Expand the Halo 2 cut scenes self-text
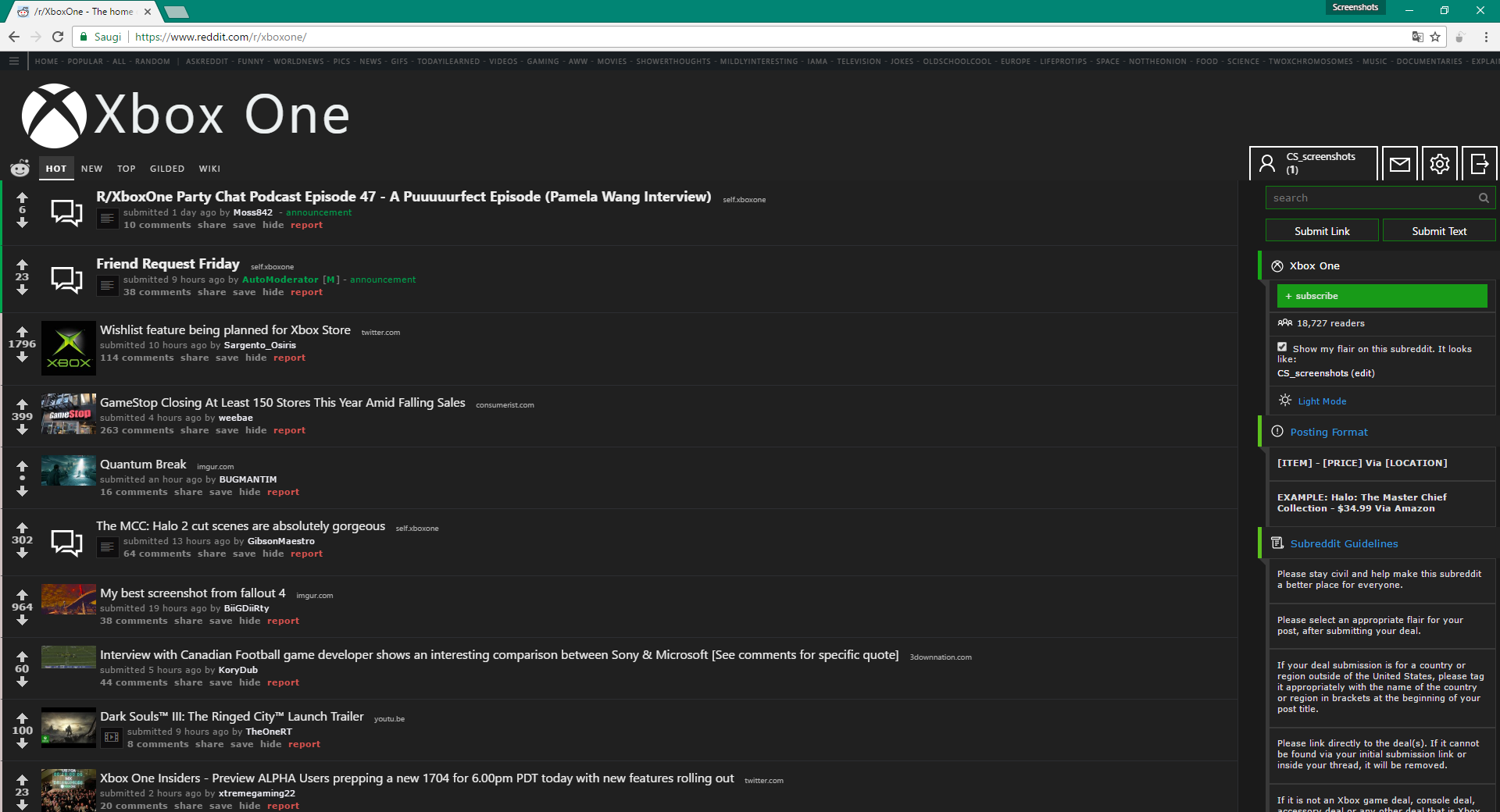The image size is (1500, 812). tap(108, 548)
